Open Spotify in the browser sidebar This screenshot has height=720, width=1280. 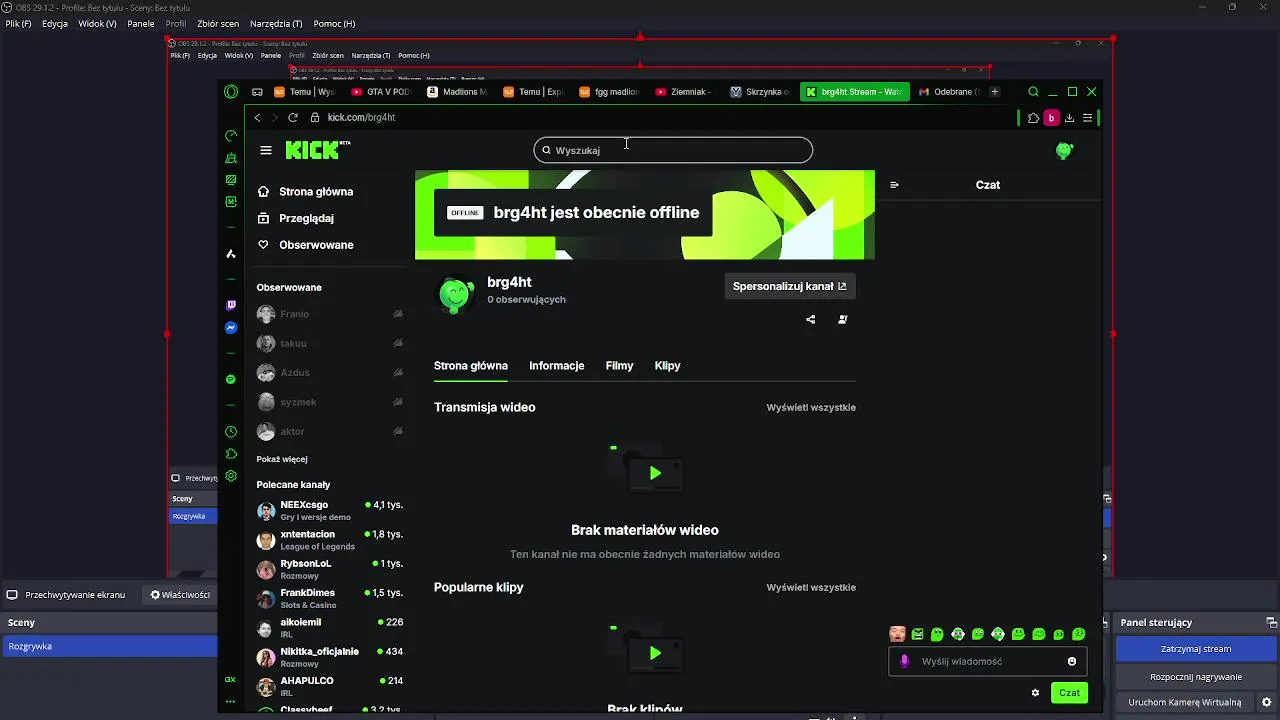[231, 379]
